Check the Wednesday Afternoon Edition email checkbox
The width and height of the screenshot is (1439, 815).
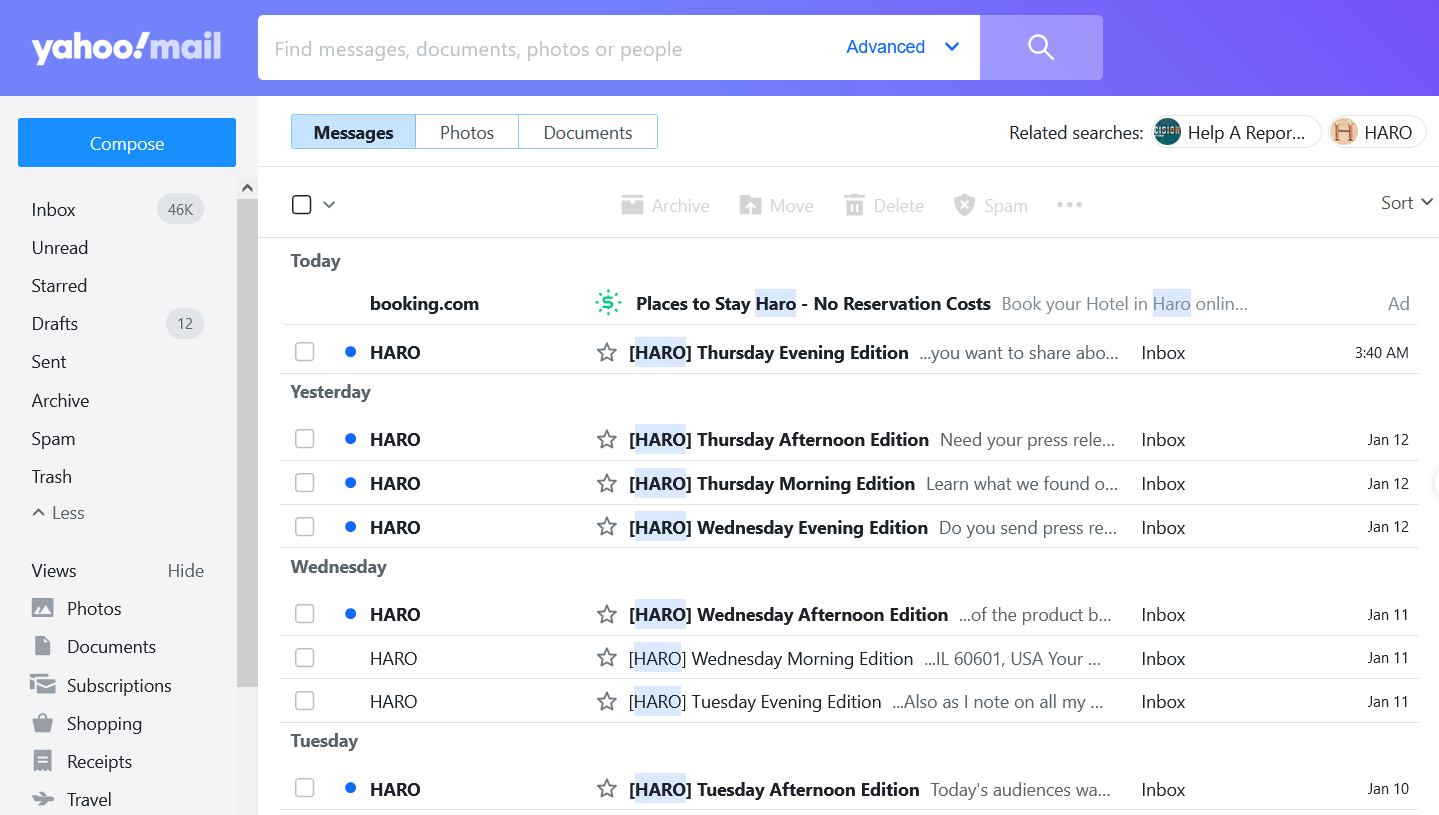[305, 614]
